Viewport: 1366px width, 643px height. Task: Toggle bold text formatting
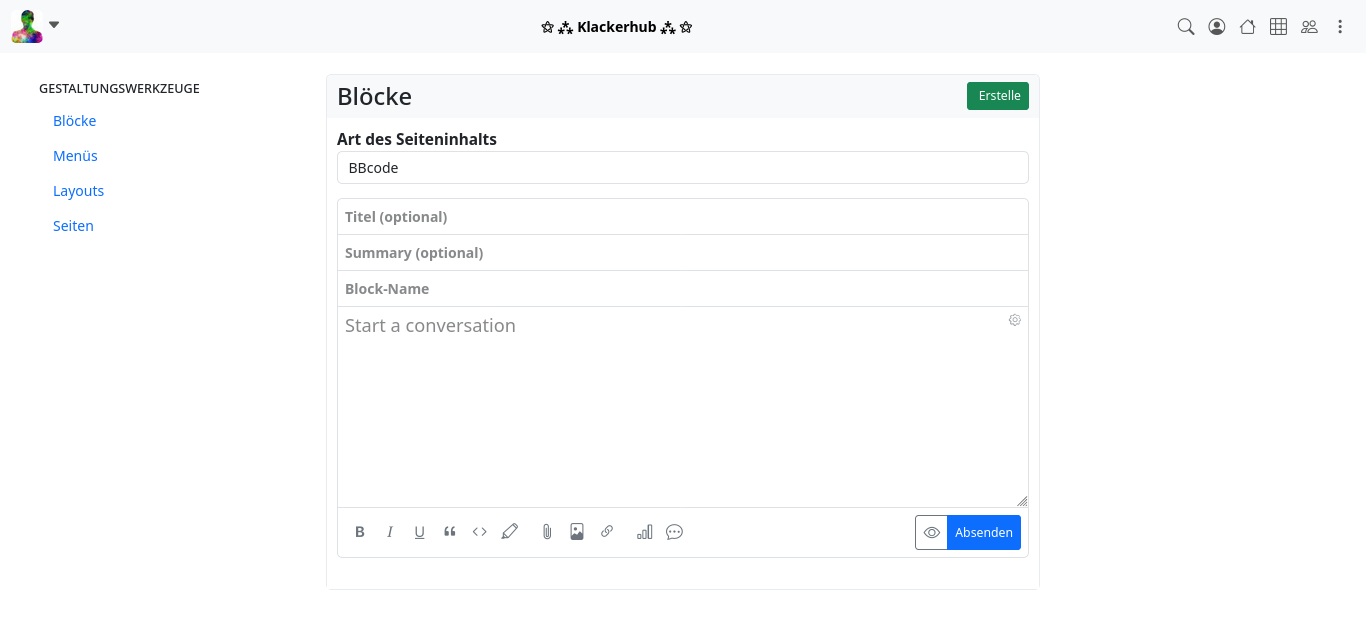(x=360, y=532)
